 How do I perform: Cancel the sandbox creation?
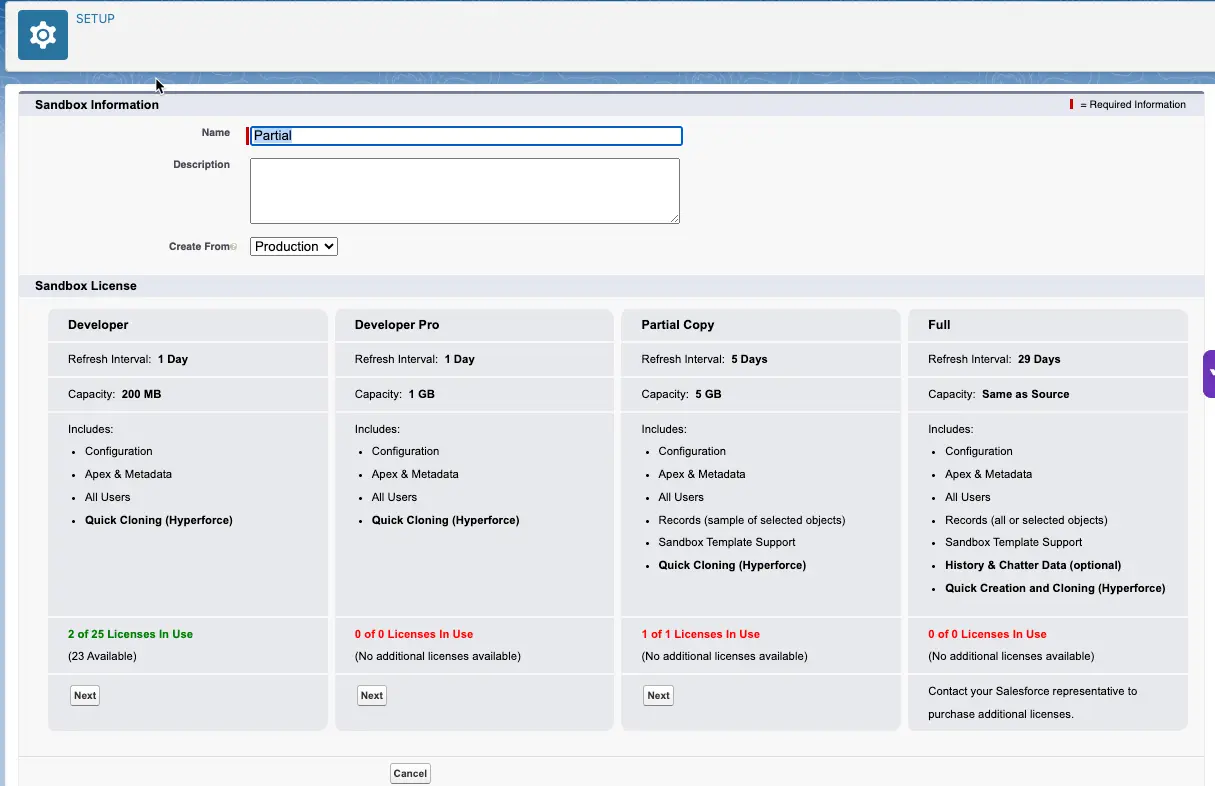410,773
